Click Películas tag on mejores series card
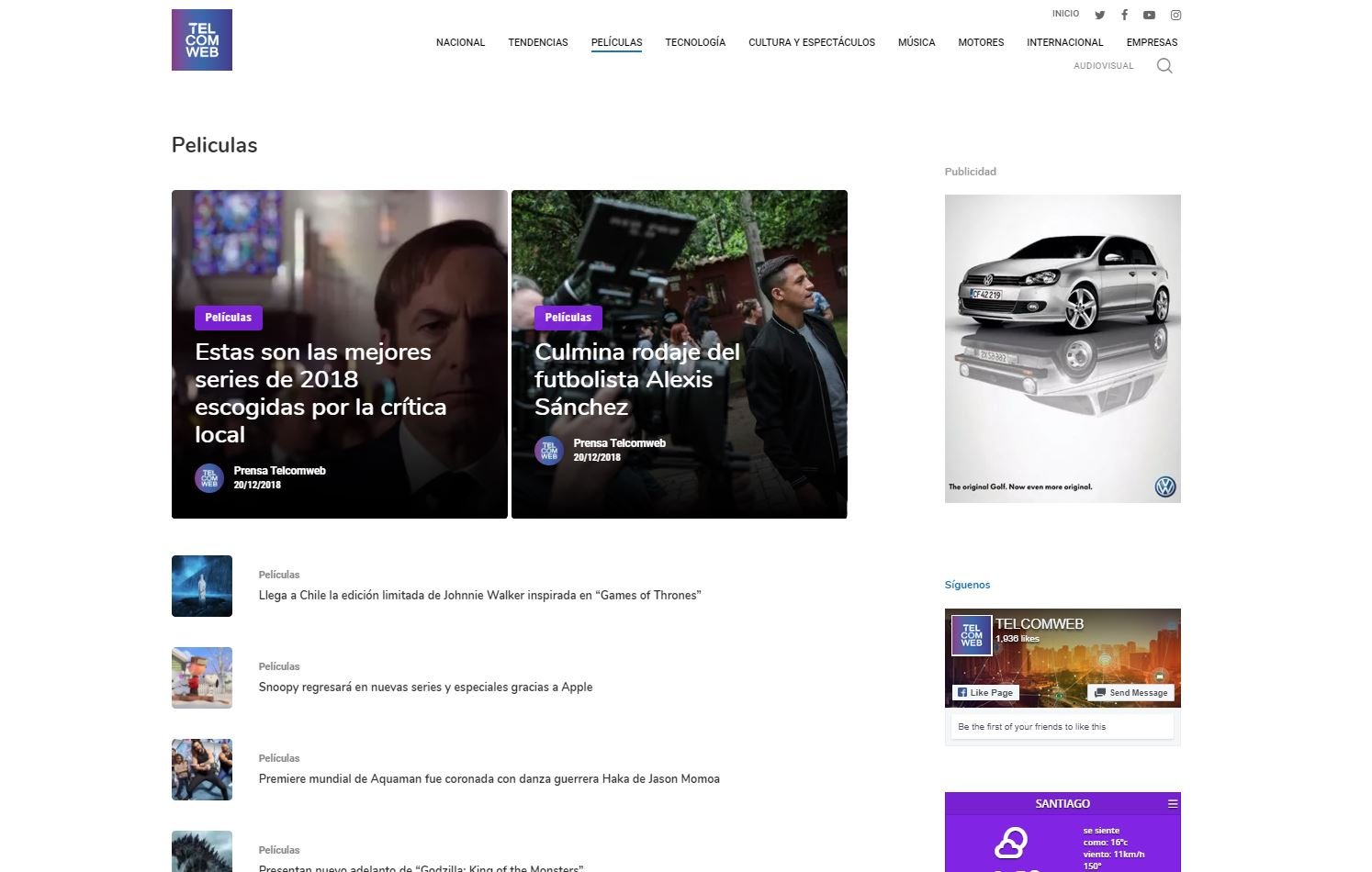This screenshot has height=872, width=1372. 229,318
